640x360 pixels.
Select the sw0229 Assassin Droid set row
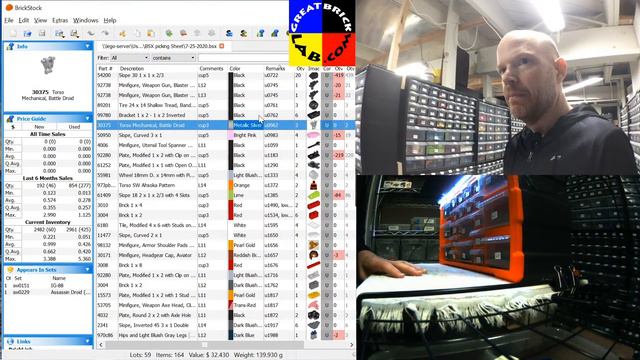pos(48,292)
